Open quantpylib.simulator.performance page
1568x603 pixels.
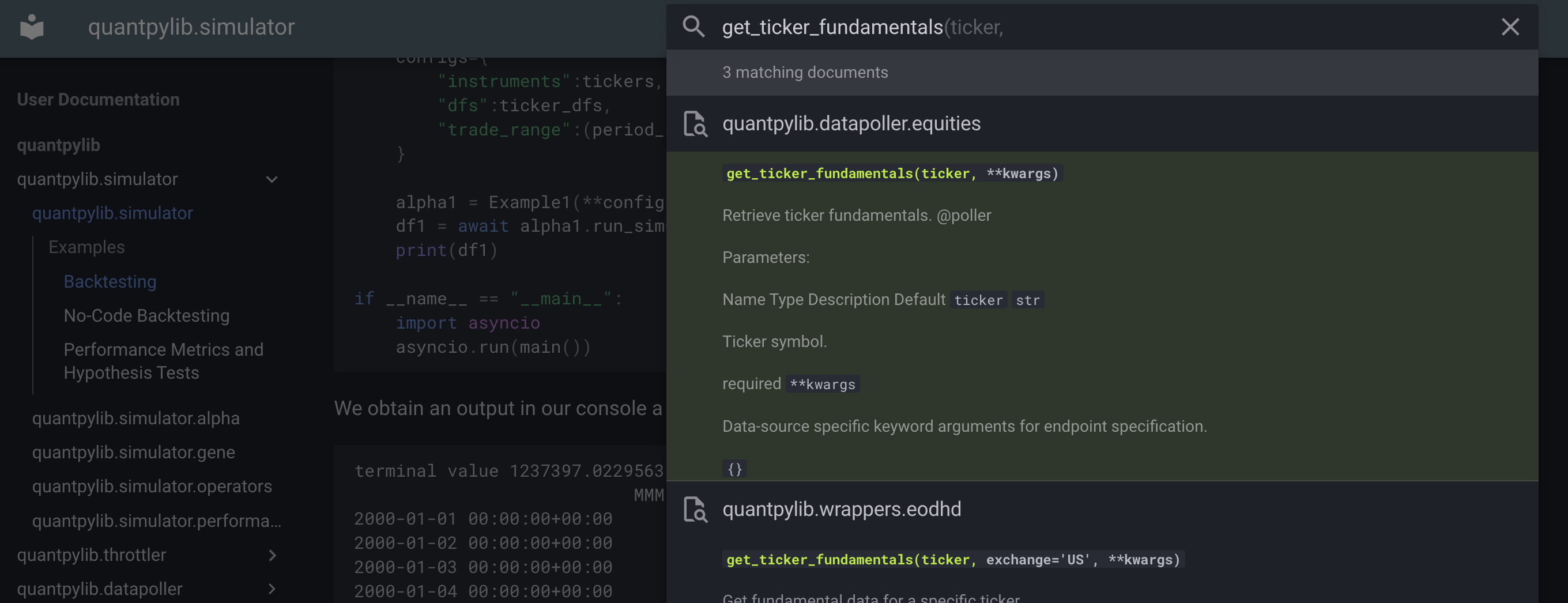[x=156, y=522]
